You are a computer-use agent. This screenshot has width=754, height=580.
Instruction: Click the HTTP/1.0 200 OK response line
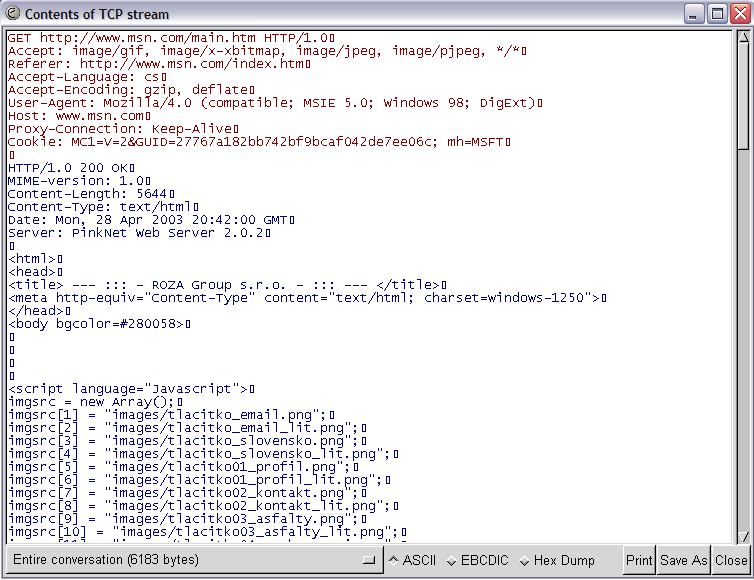pyautogui.click(x=70, y=168)
